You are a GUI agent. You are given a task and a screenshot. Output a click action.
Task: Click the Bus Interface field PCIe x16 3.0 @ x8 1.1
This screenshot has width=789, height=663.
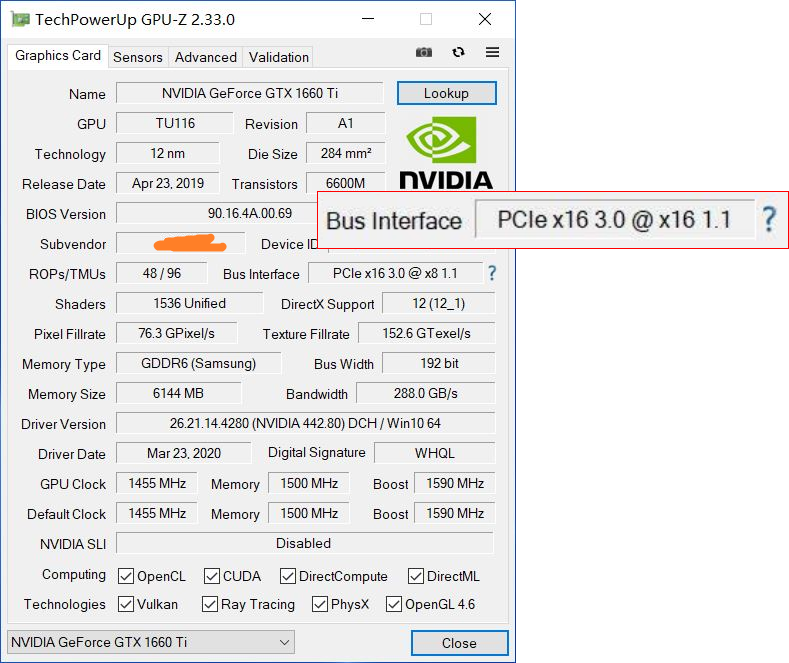click(x=395, y=273)
